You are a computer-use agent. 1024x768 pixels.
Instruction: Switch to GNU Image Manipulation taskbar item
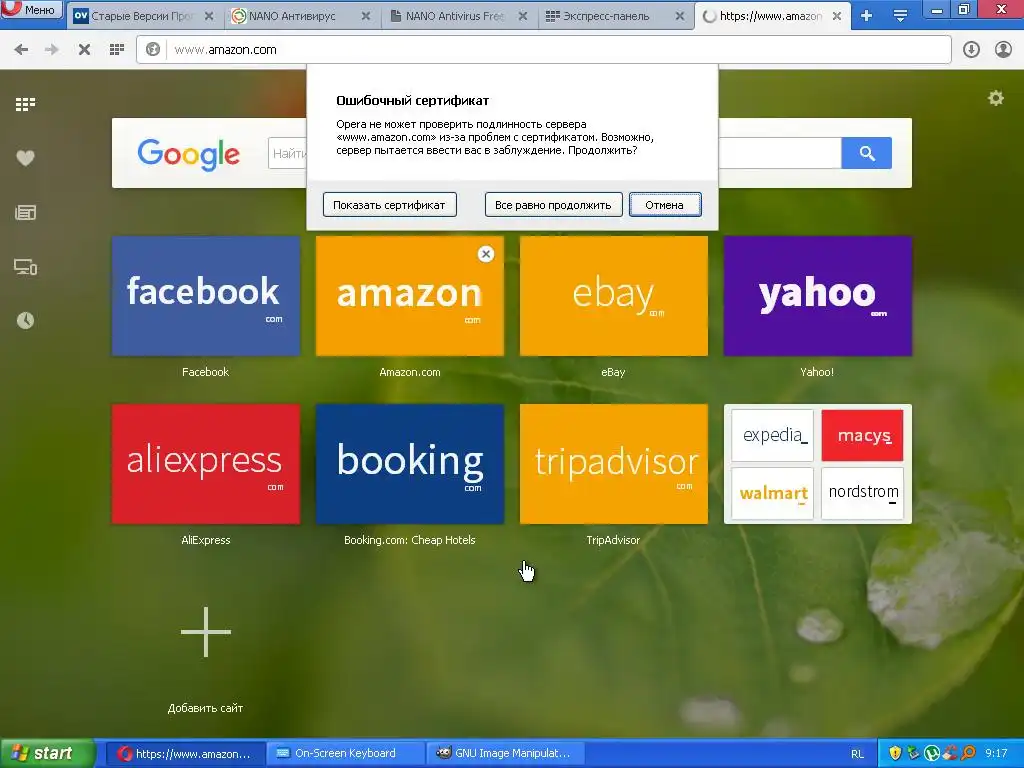(504, 754)
